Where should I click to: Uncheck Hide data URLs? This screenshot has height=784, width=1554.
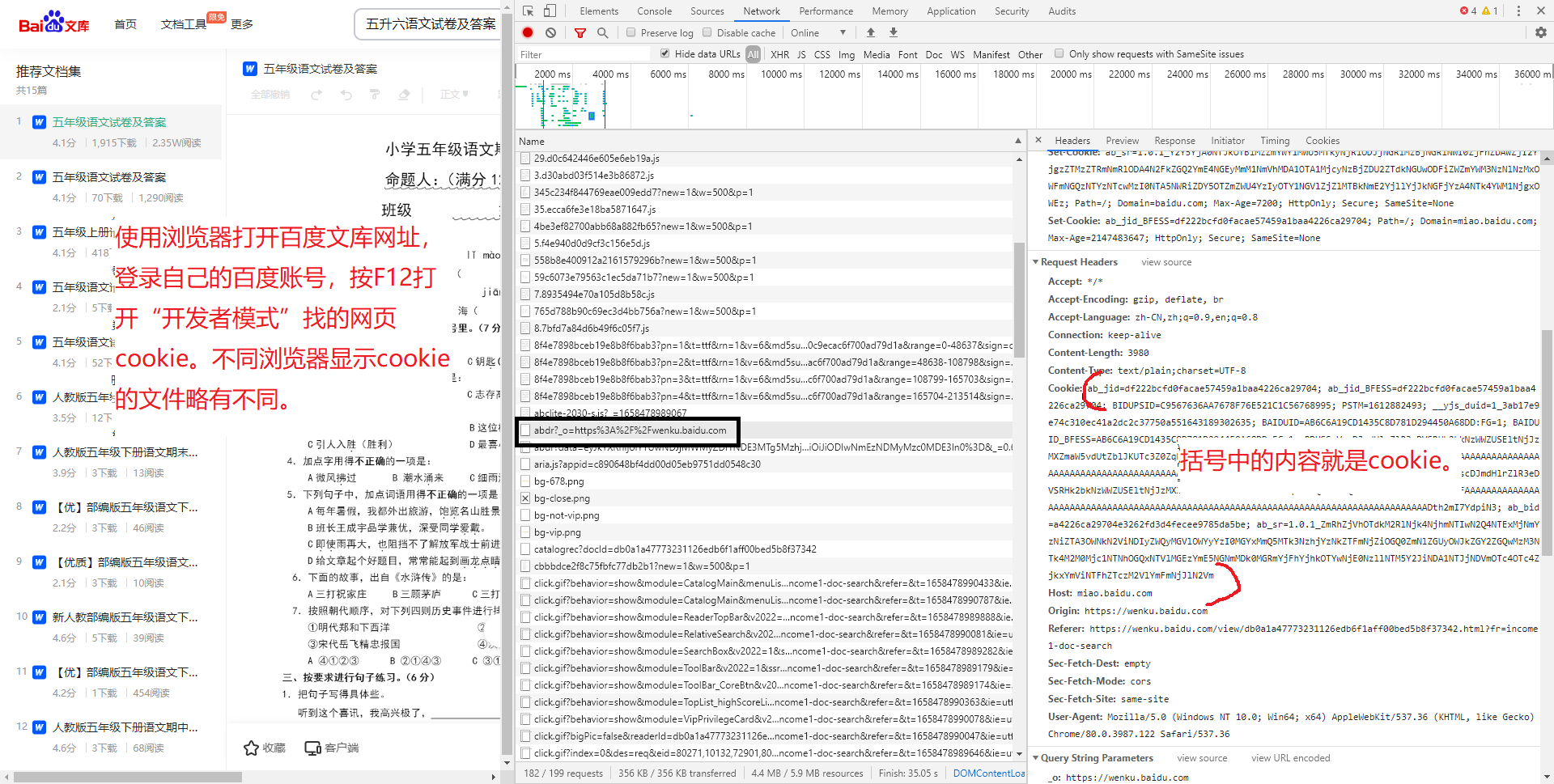click(x=664, y=53)
